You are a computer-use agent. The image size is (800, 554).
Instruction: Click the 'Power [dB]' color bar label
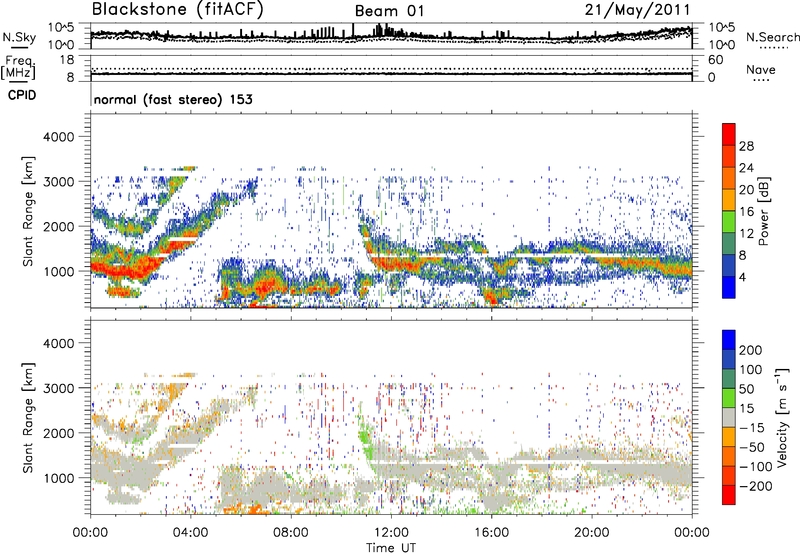pyautogui.click(x=763, y=211)
